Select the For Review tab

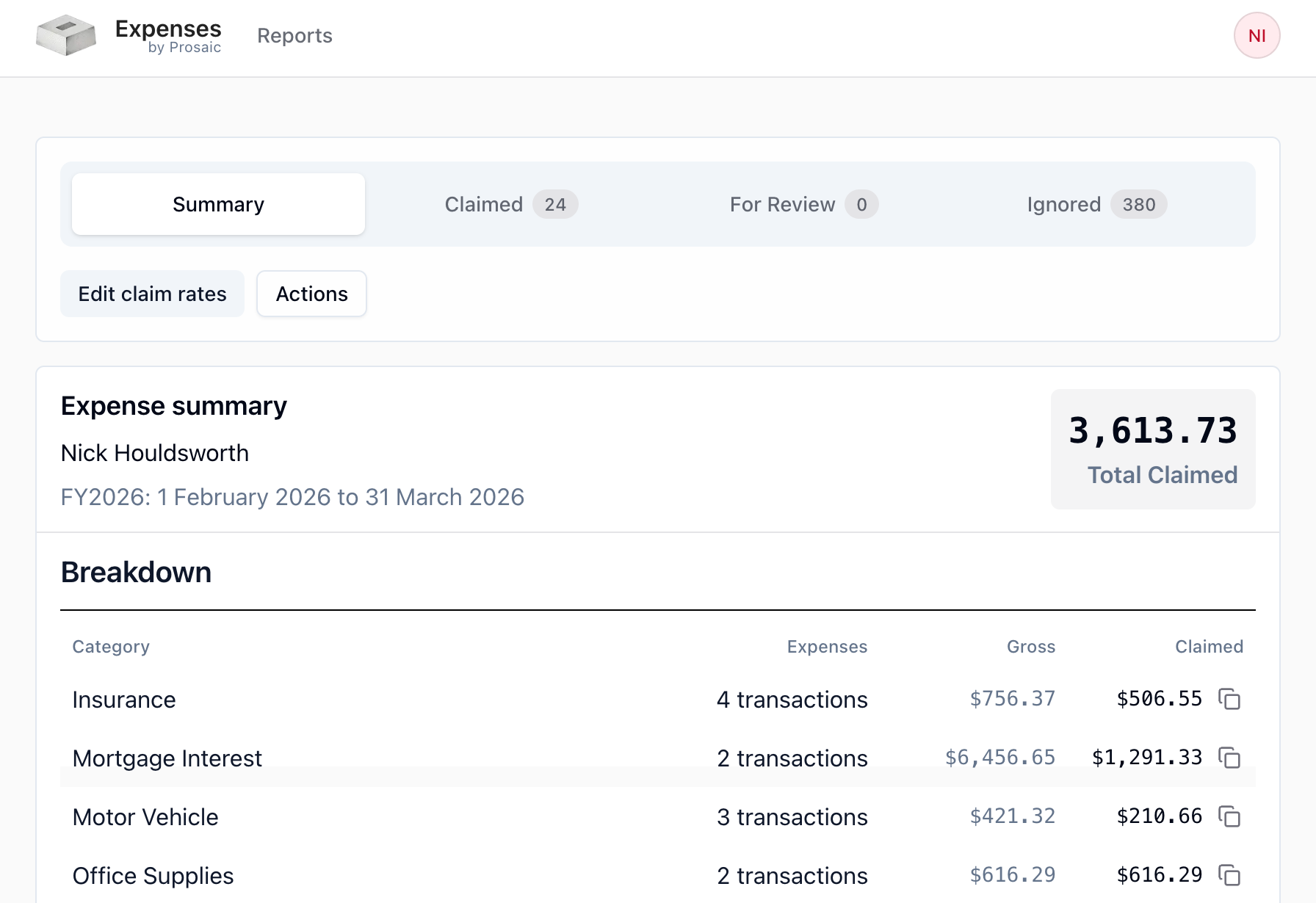click(804, 204)
